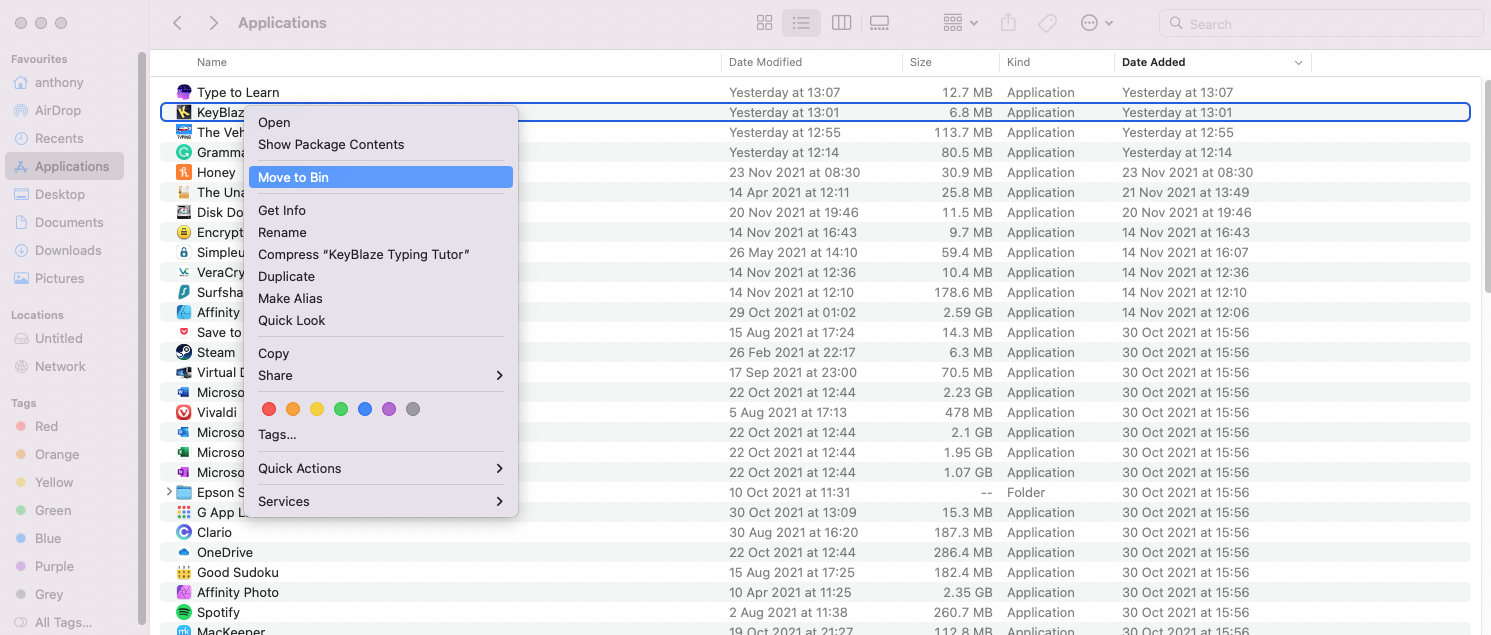Open the More actions ellipsis dropdown

pos(1097,23)
